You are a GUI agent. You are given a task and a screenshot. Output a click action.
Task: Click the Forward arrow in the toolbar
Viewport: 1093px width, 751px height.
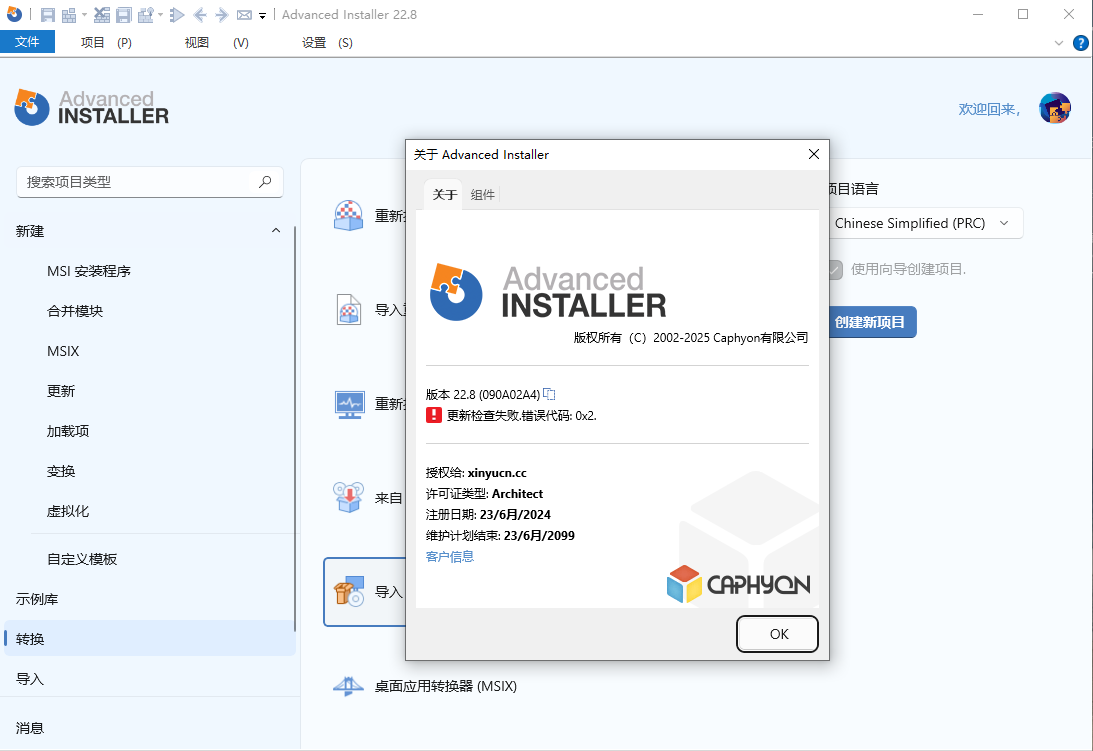pyautogui.click(x=222, y=15)
